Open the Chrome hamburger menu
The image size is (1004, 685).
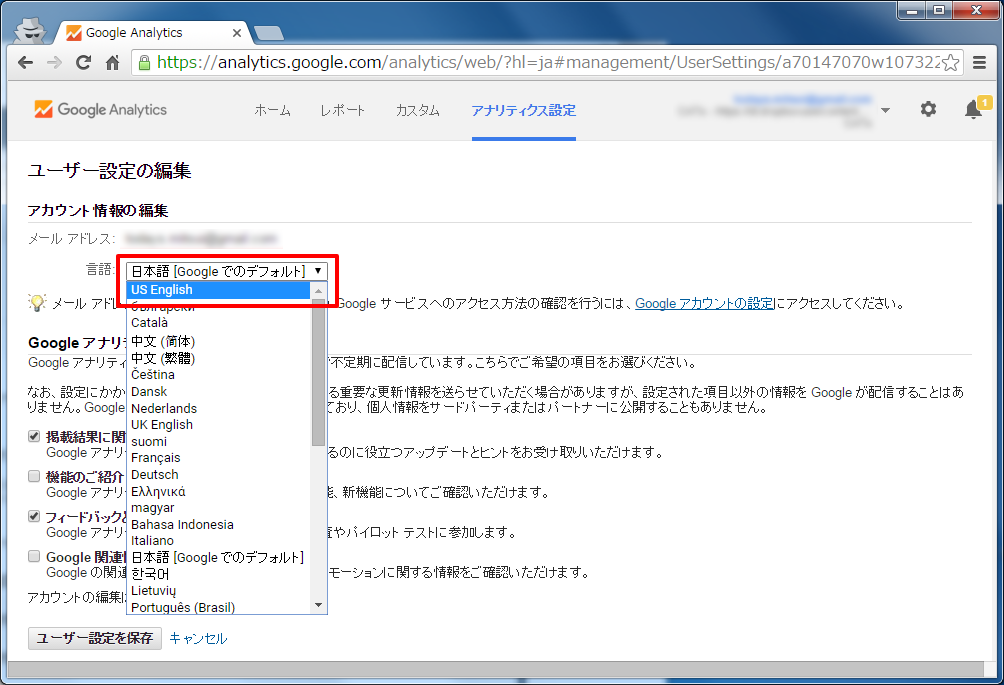tap(979, 63)
